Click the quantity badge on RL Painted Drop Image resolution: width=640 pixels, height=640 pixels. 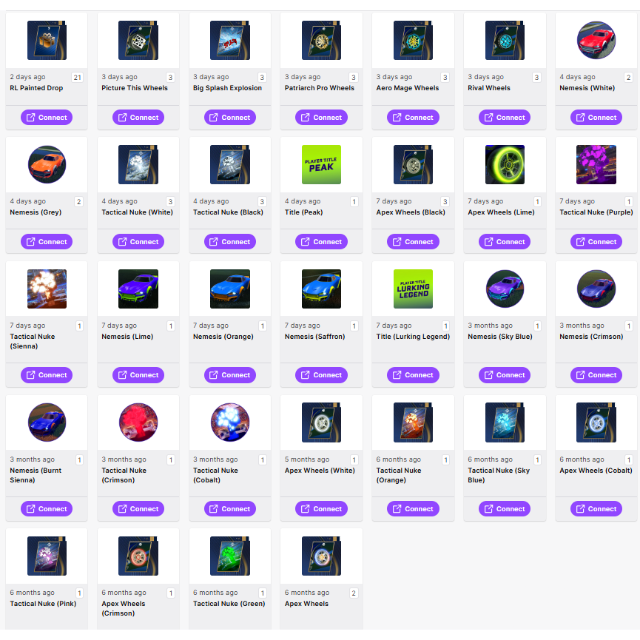point(78,77)
